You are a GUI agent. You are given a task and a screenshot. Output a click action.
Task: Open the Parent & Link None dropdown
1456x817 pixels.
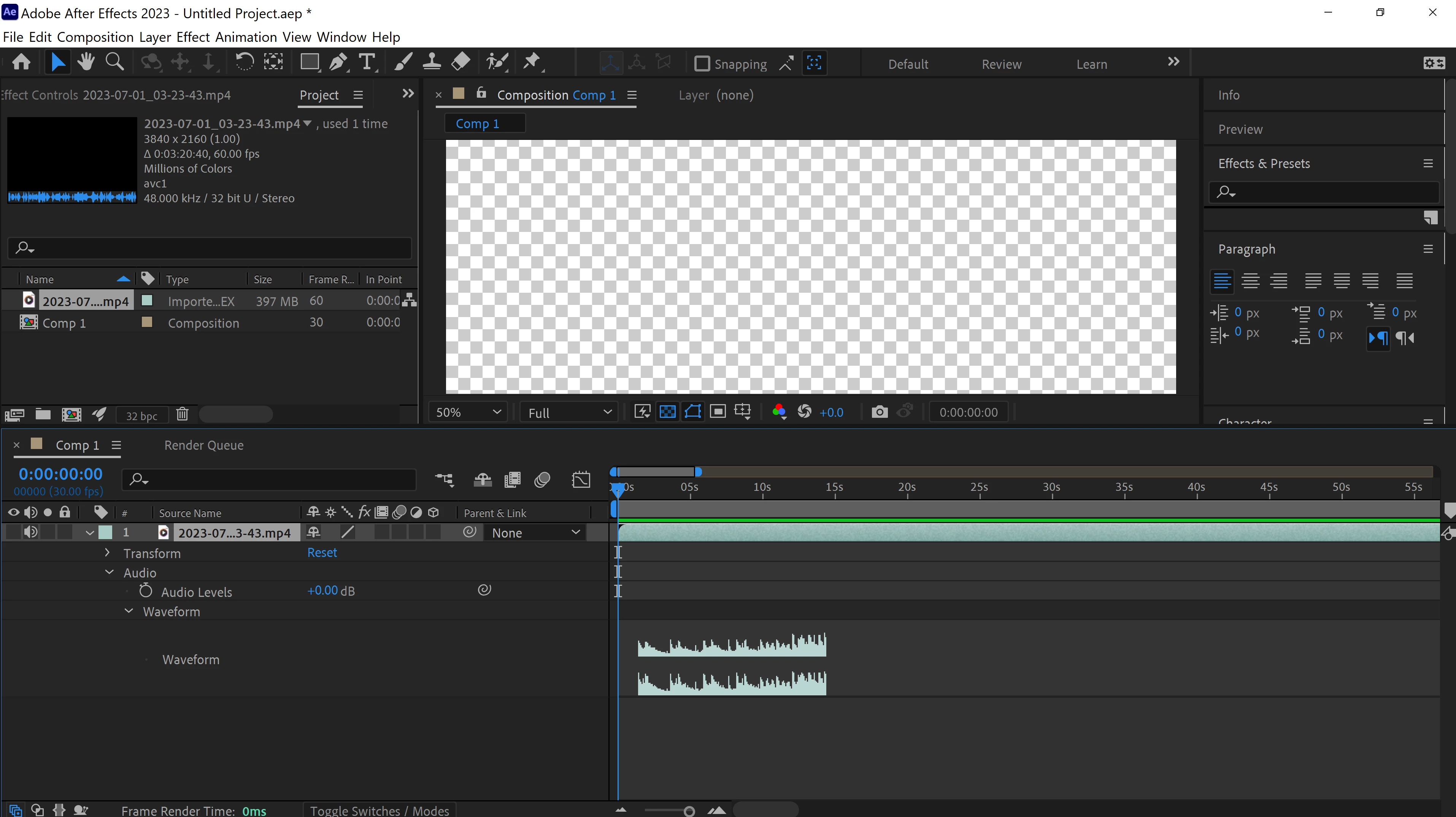tap(535, 532)
